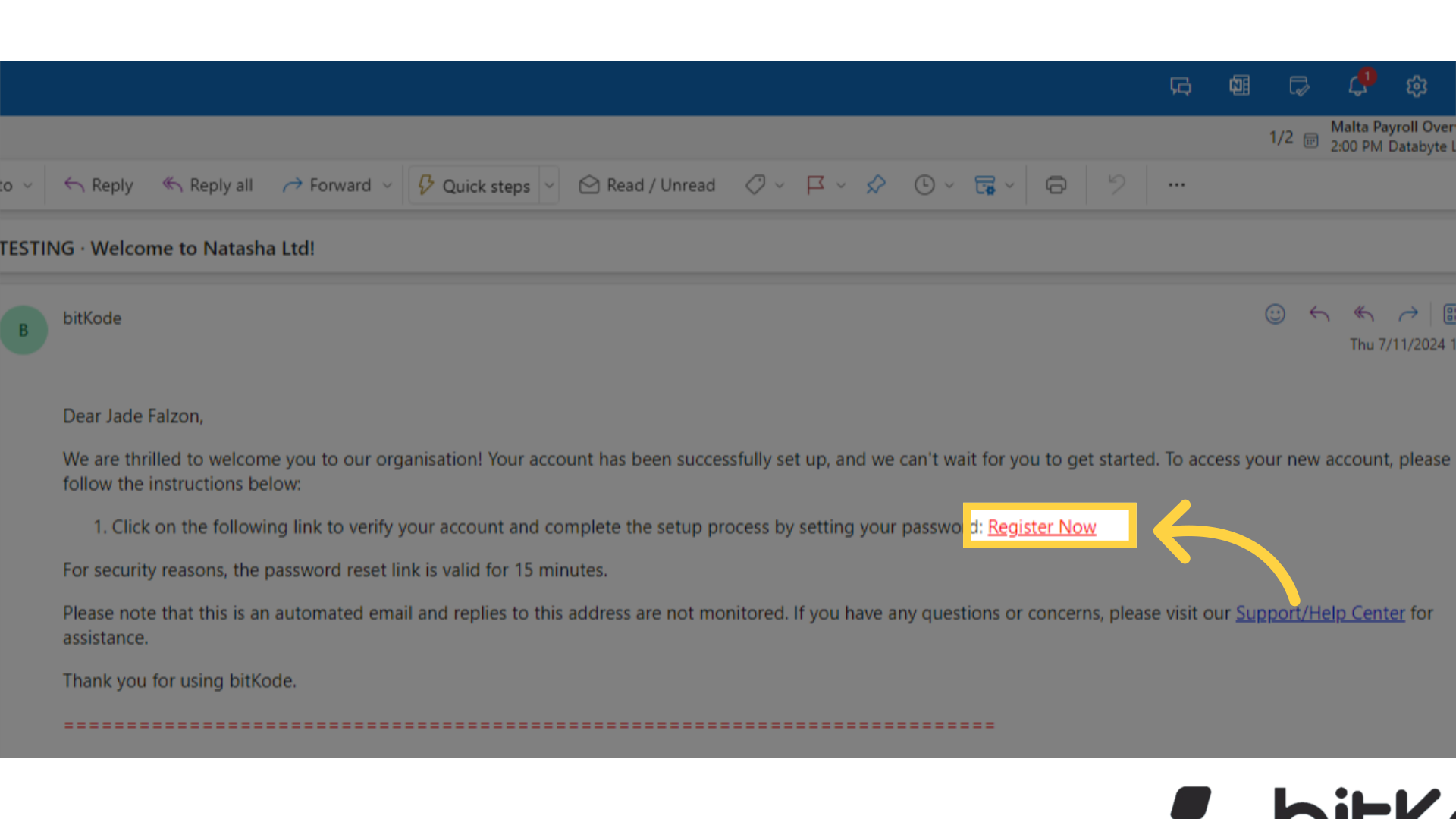
Task: Expand the Forward dropdown arrow
Action: pos(388,184)
